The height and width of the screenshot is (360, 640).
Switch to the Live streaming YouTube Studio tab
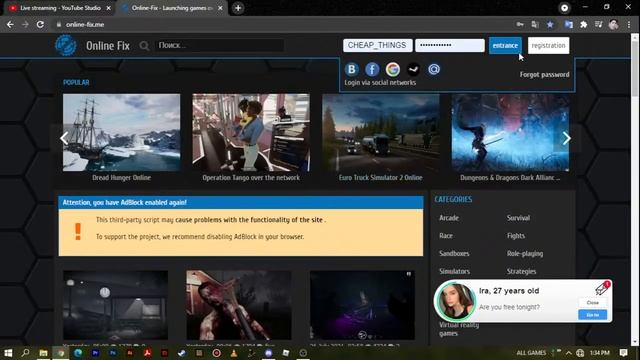[60, 8]
